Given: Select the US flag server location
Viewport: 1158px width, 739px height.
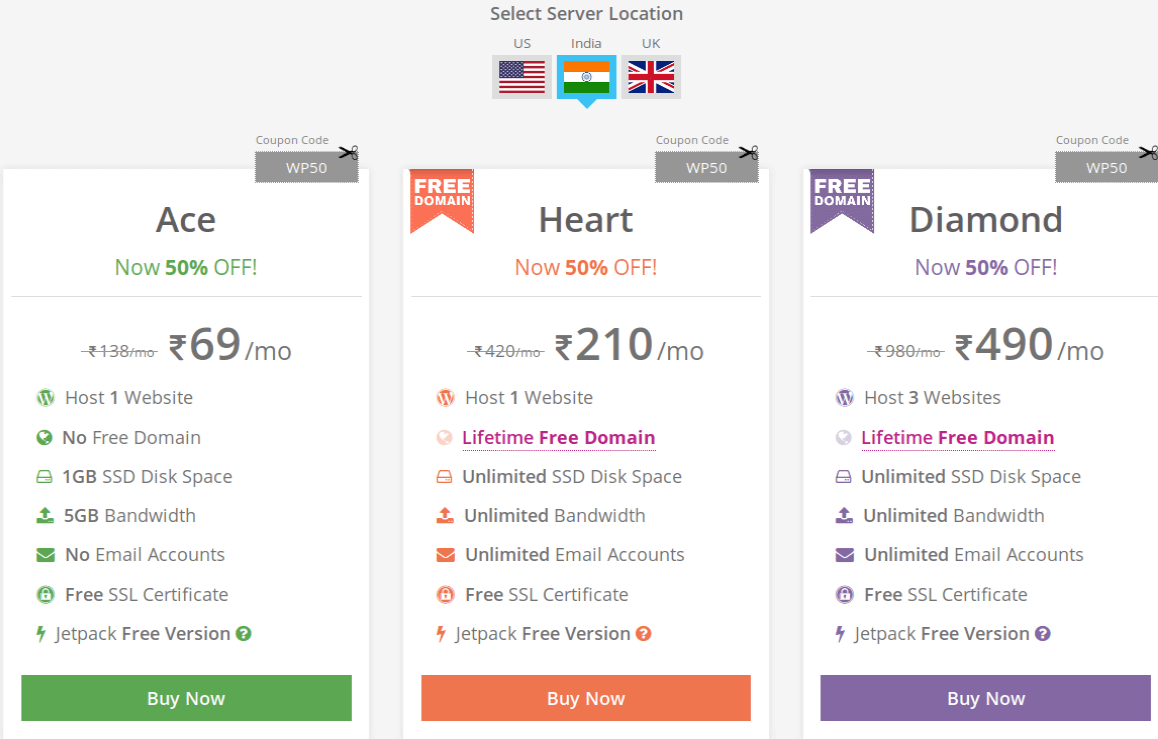Looking at the screenshot, I should click(521, 77).
